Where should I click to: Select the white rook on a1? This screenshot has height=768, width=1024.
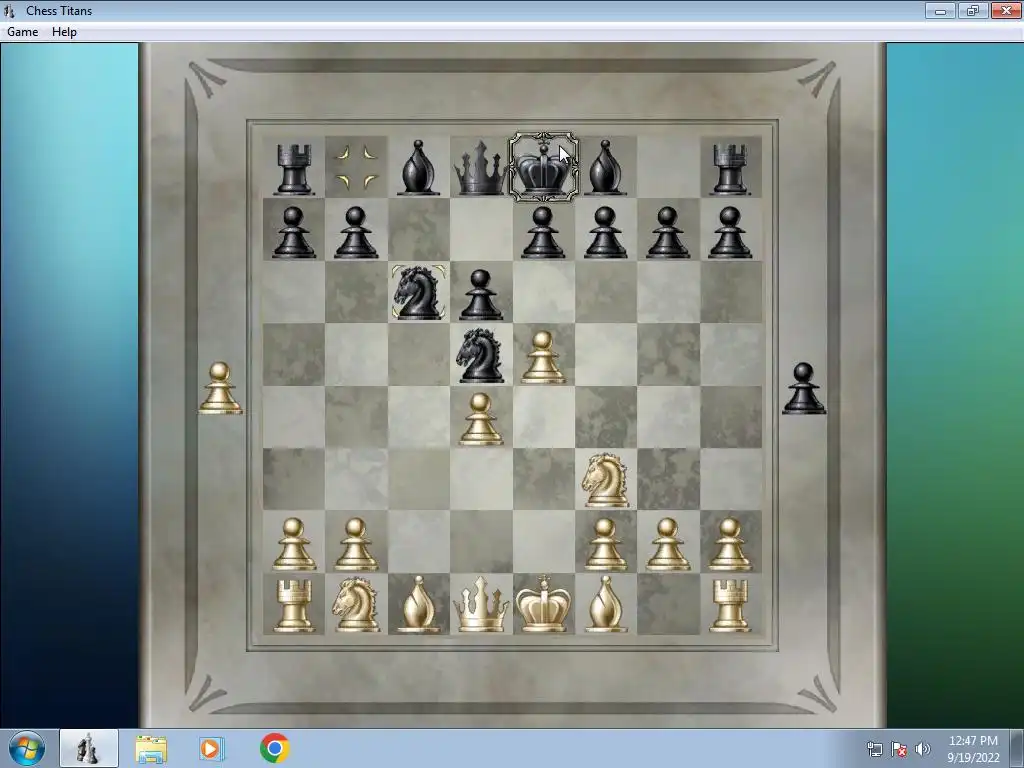[293, 605]
